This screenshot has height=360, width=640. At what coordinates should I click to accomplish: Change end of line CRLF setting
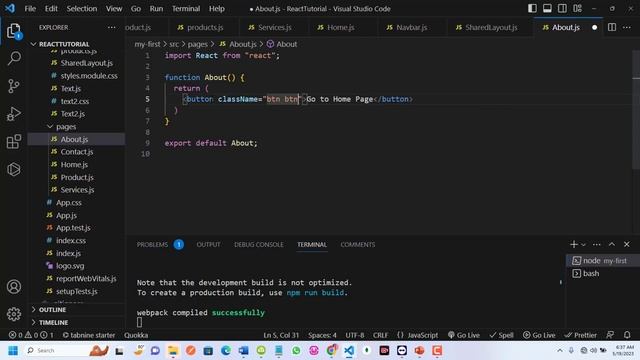380,335
